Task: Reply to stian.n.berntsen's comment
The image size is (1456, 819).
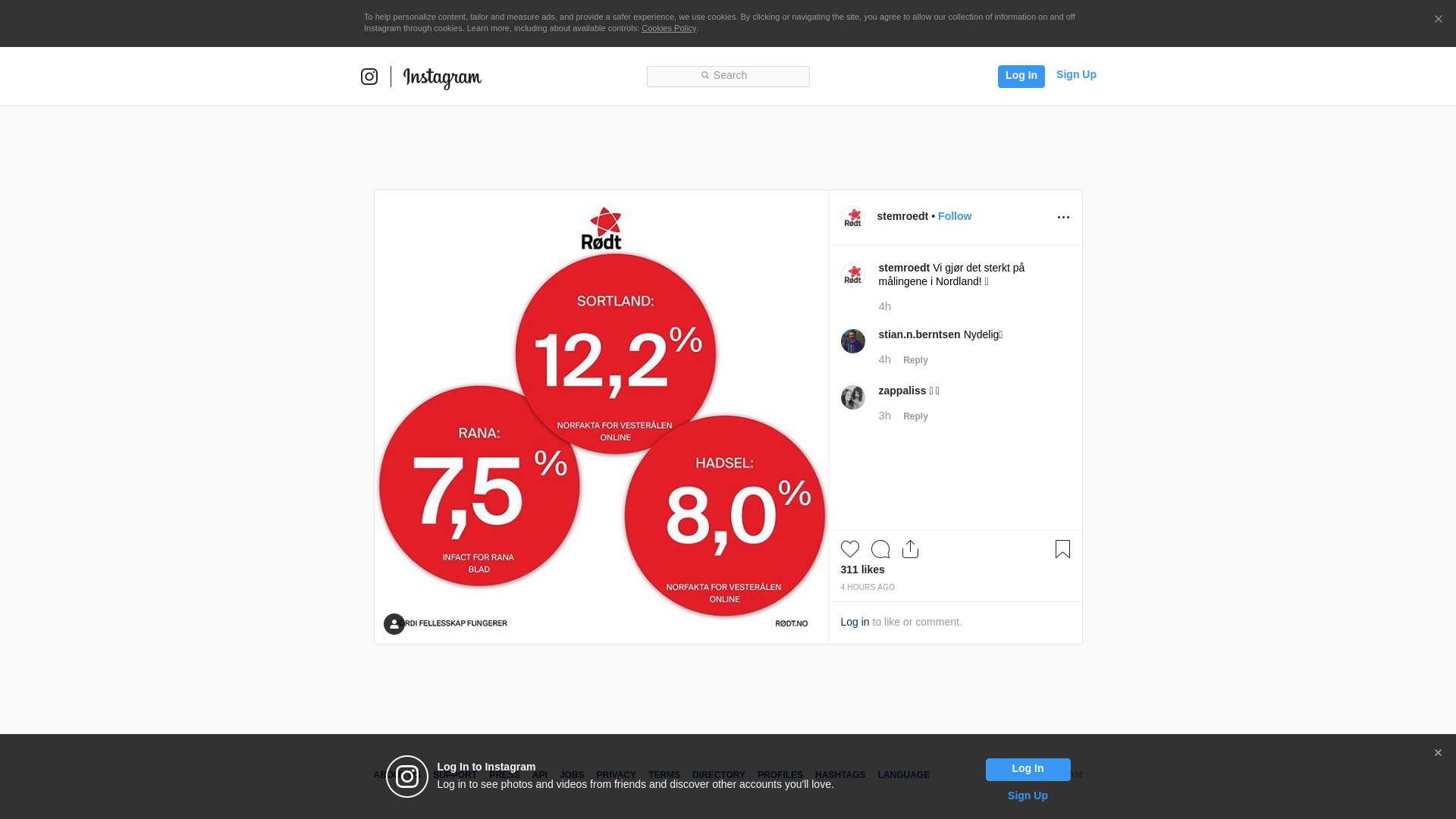Action: [915, 360]
